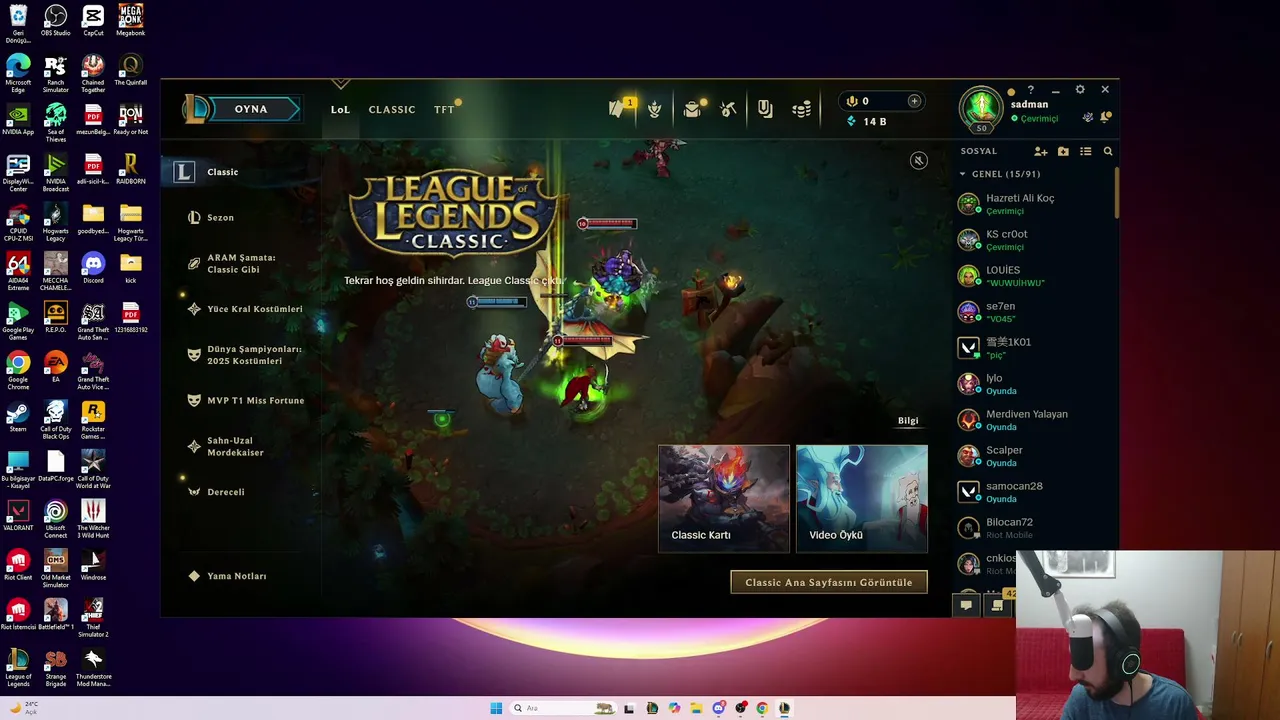
Task: Select friend KS cr0ot
Action: pyautogui.click(x=1035, y=240)
